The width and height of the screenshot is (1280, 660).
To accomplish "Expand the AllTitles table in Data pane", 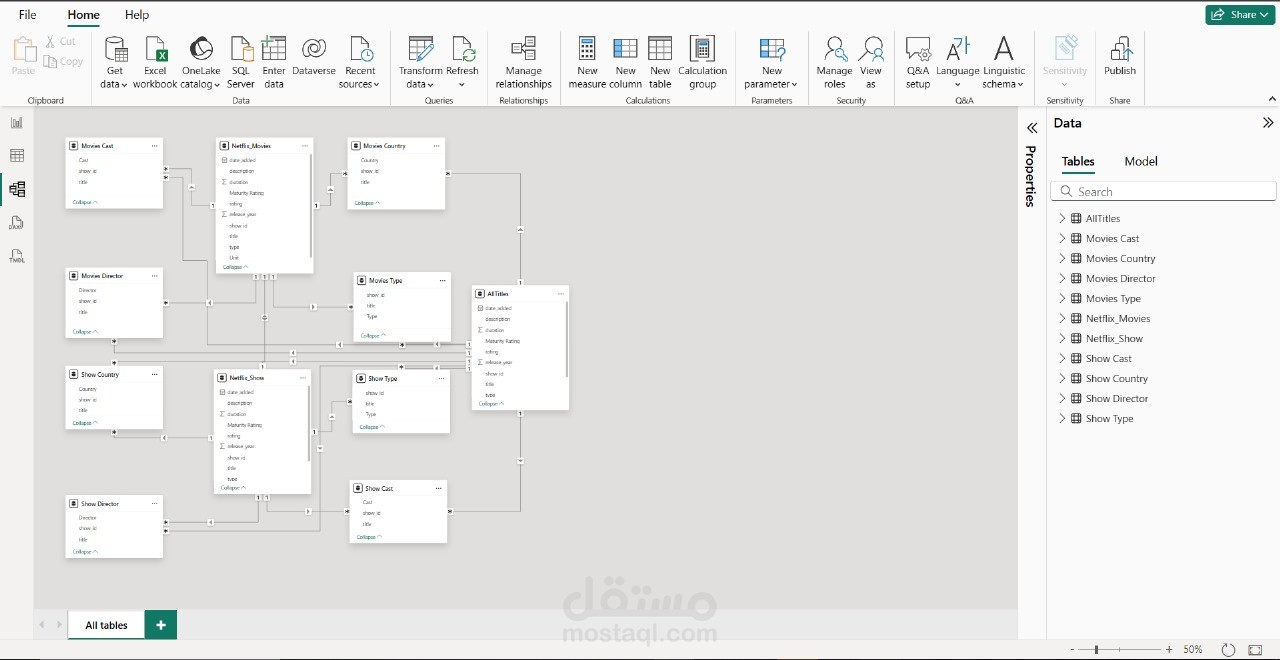I will 1062,218.
